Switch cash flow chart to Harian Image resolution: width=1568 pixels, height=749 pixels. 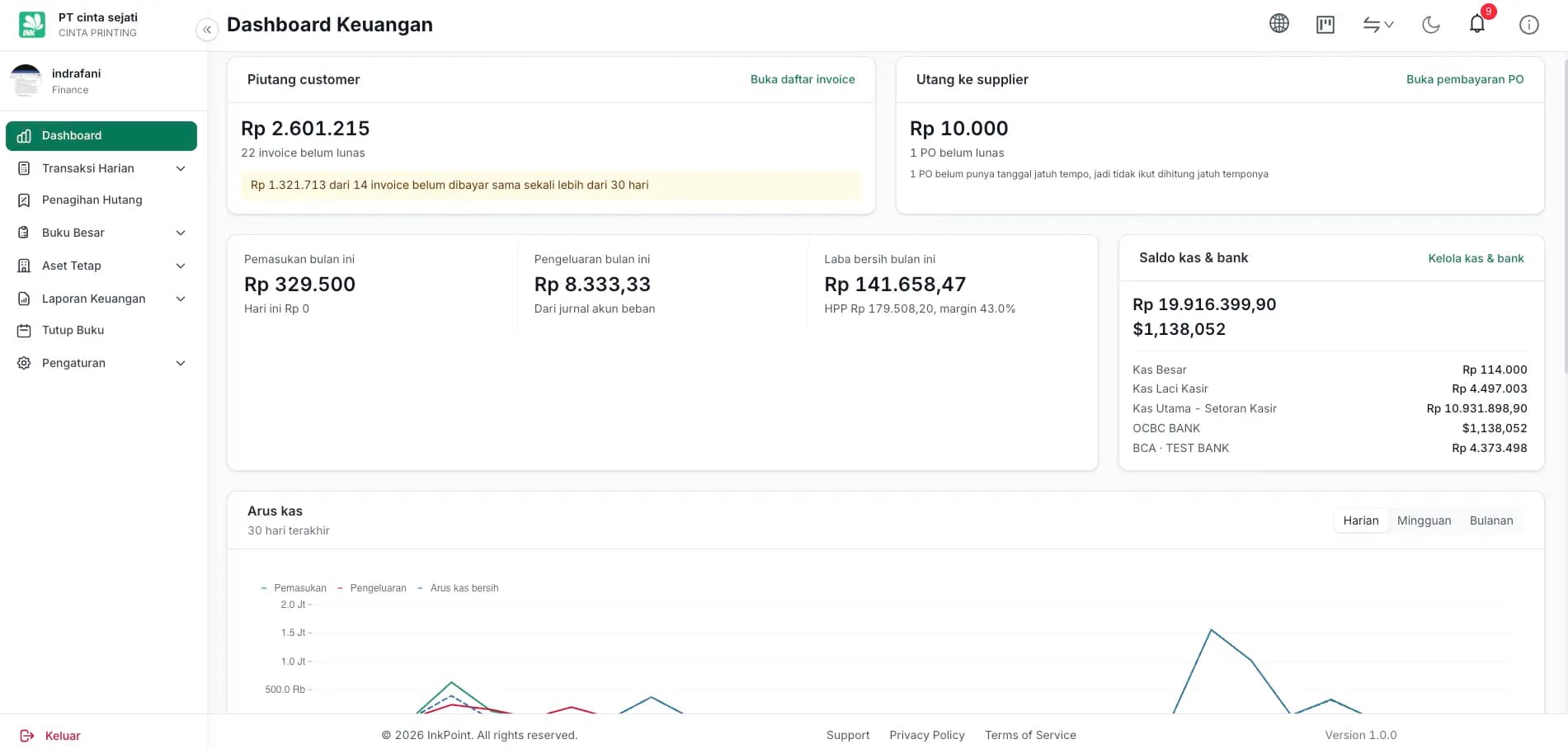[1360, 521]
